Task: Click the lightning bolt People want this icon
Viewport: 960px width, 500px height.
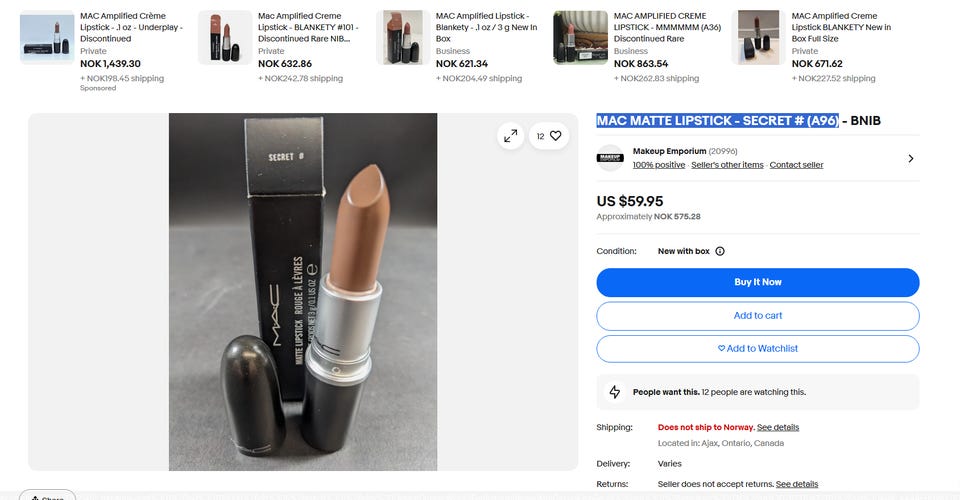Action: click(615, 392)
